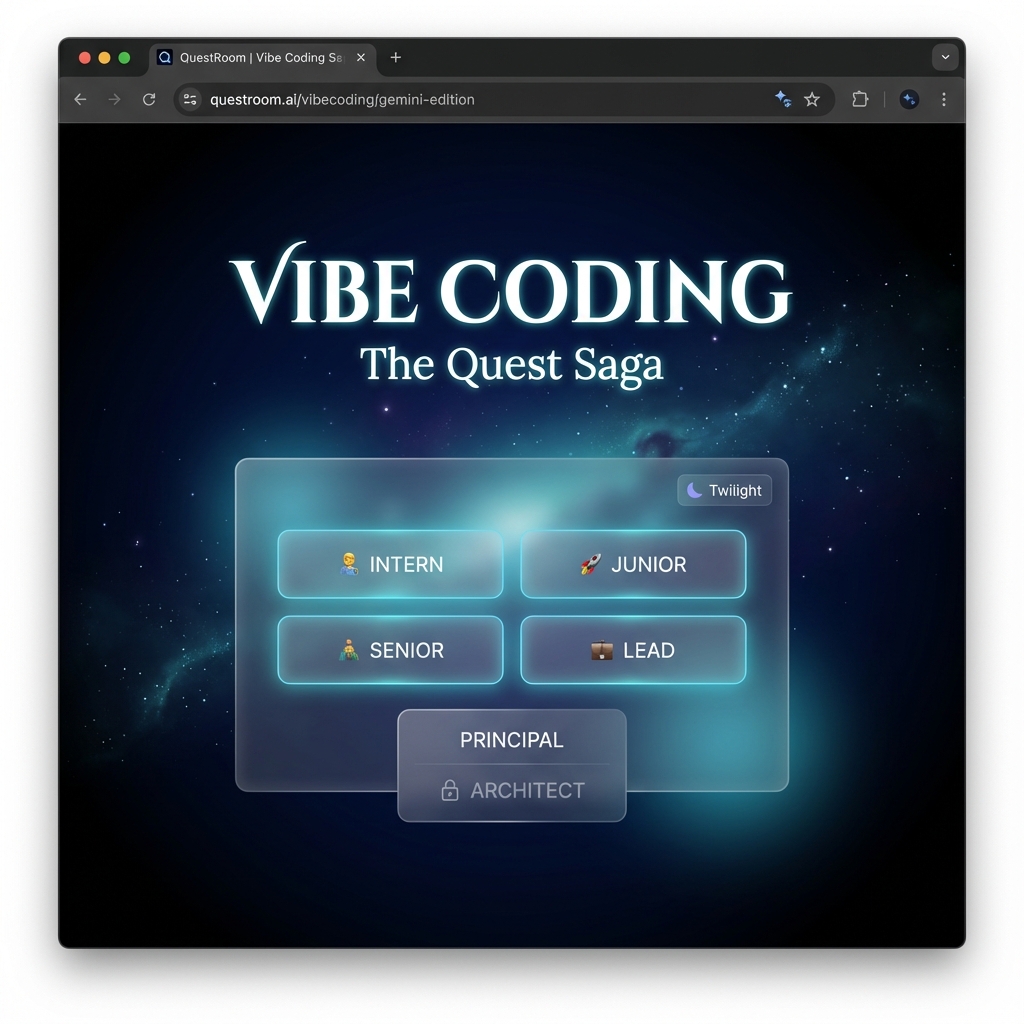Click the QuestRoom favicon on the browser tab
This screenshot has height=1024, width=1024.
tap(164, 57)
